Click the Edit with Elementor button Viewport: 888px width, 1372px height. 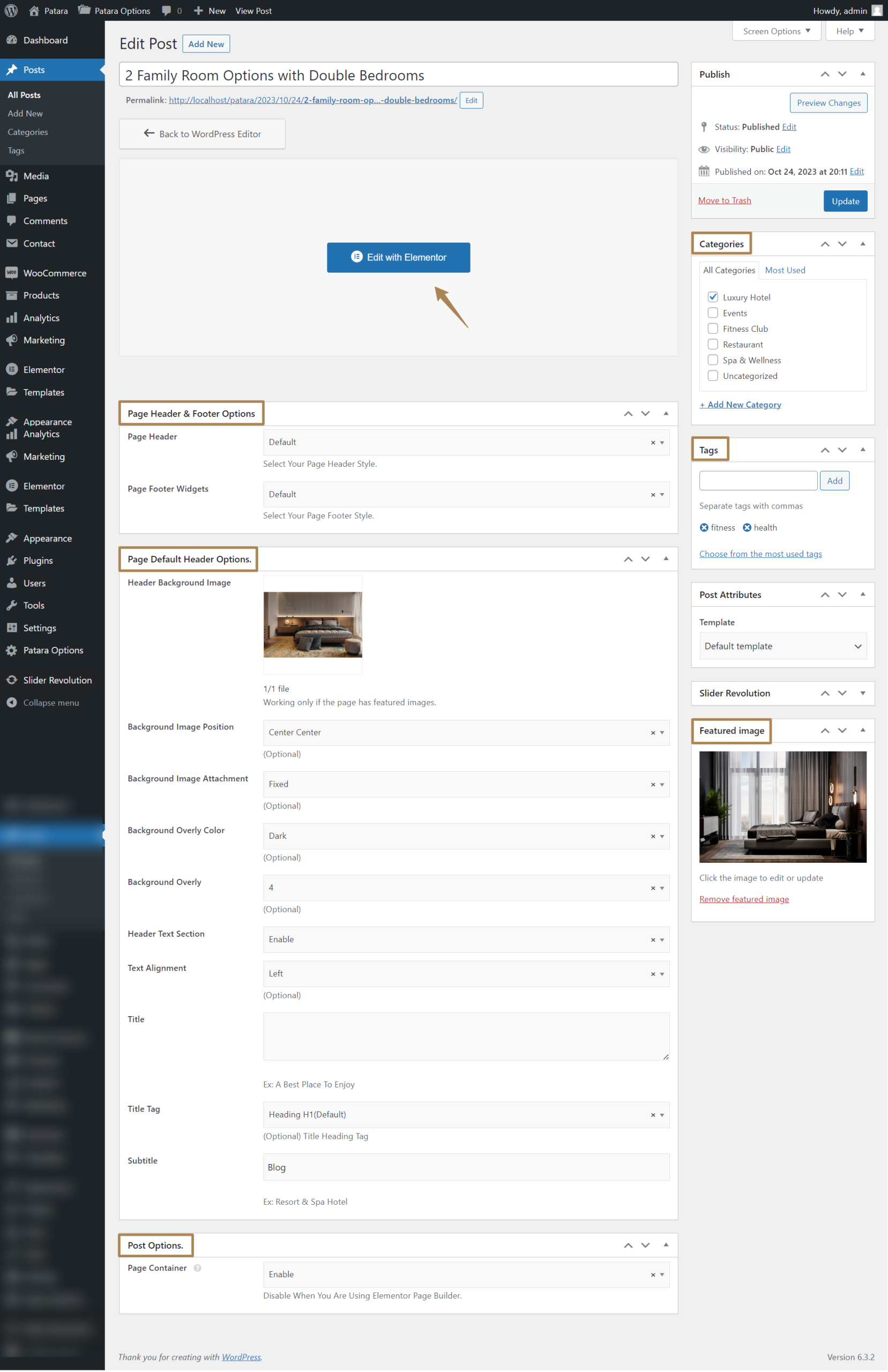(398, 257)
